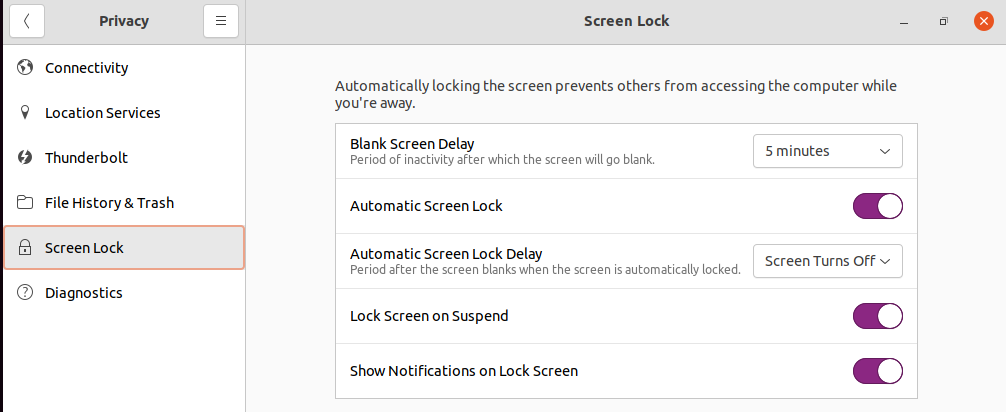Turn off Lock Screen on Suspend

pyautogui.click(x=877, y=316)
